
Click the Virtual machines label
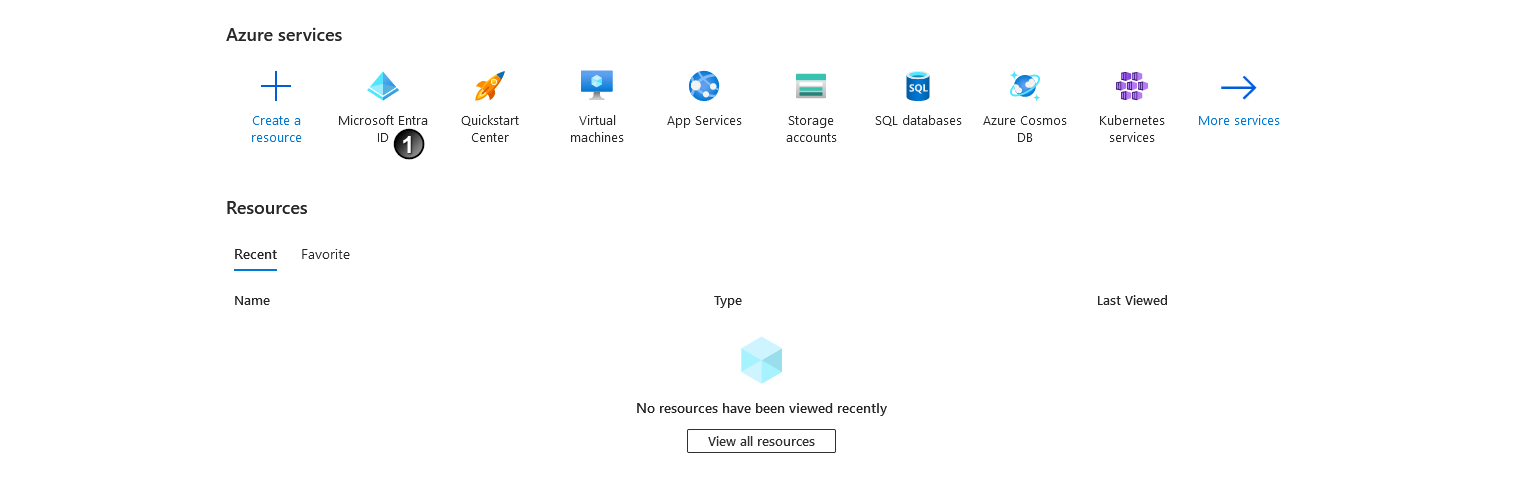tap(597, 129)
